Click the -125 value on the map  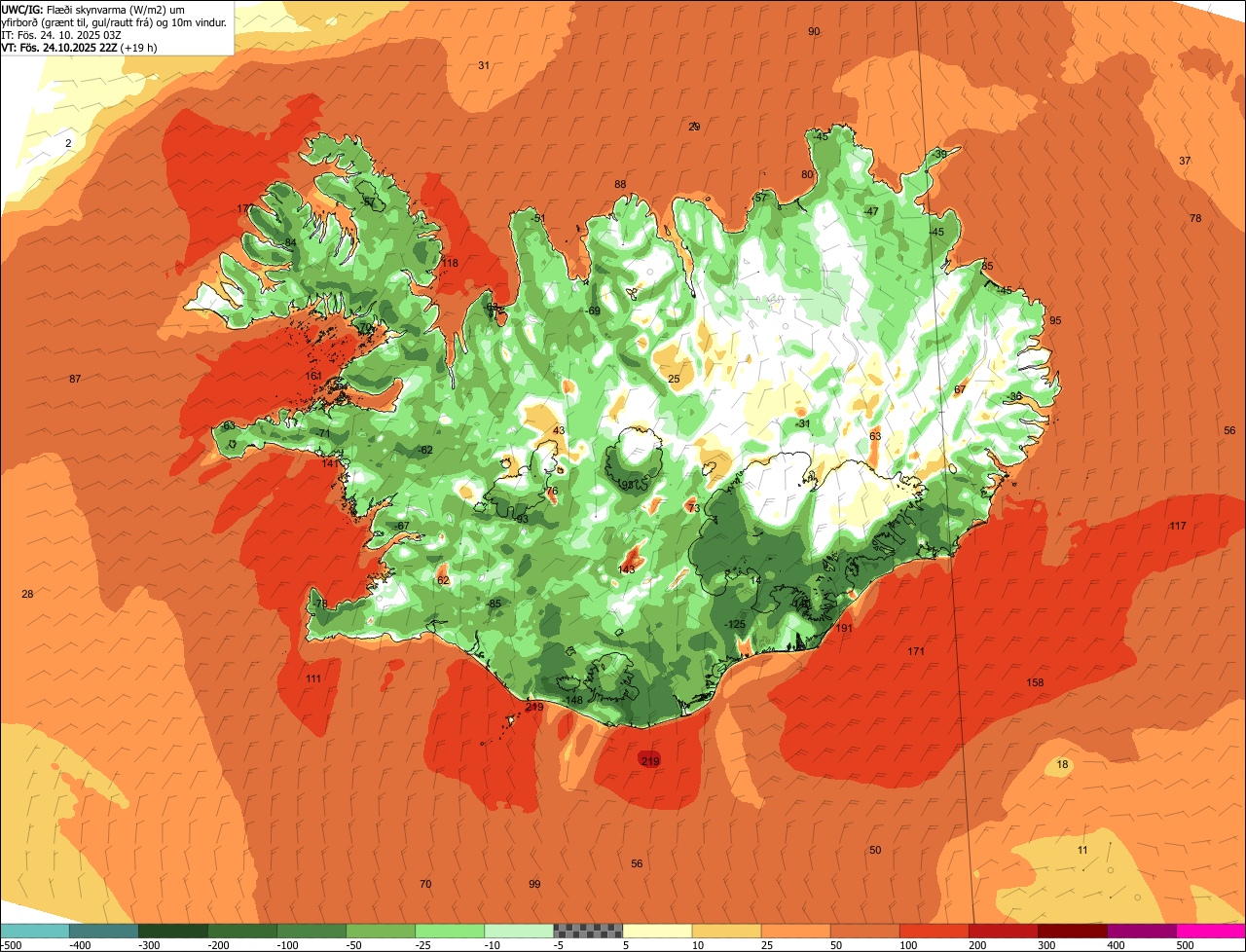coord(735,625)
